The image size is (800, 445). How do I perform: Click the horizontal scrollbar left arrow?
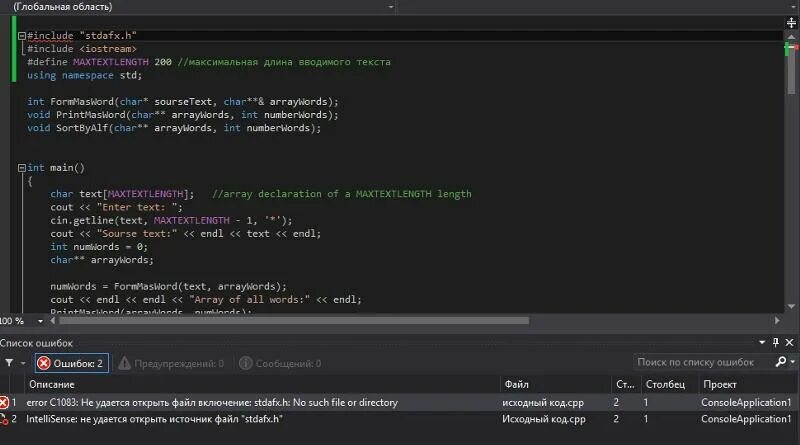(x=53, y=320)
